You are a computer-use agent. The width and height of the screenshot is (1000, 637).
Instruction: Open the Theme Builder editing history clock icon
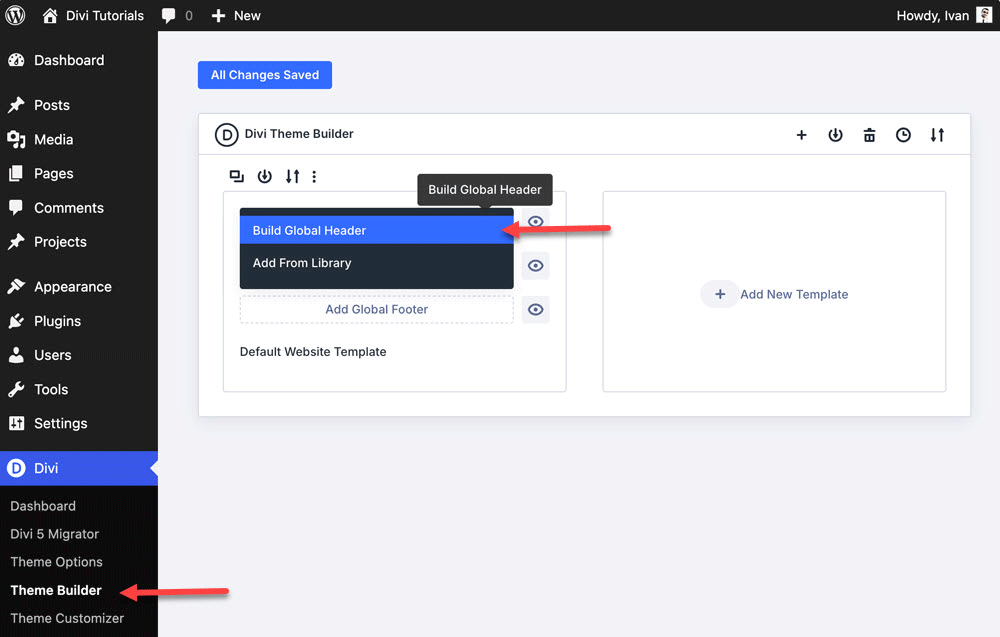(903, 134)
